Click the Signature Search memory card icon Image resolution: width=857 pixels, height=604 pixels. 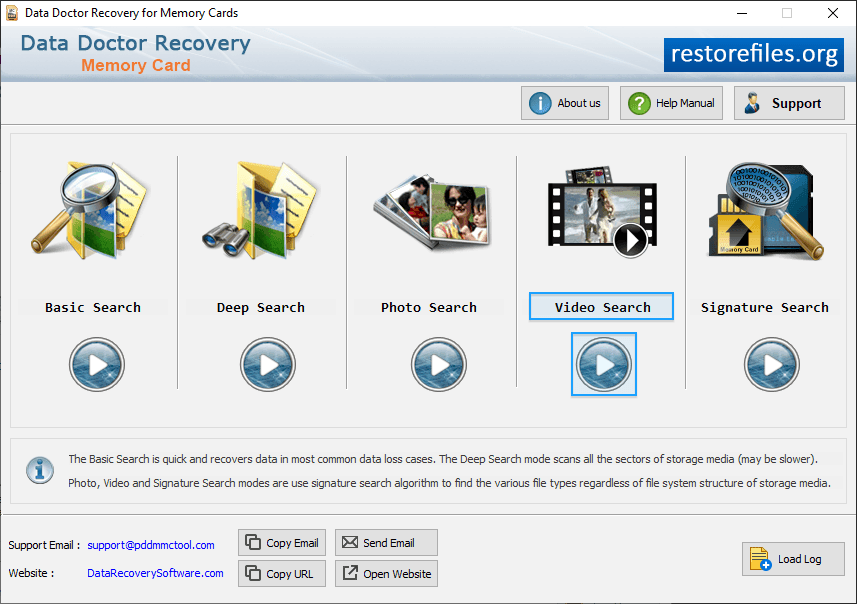click(766, 210)
